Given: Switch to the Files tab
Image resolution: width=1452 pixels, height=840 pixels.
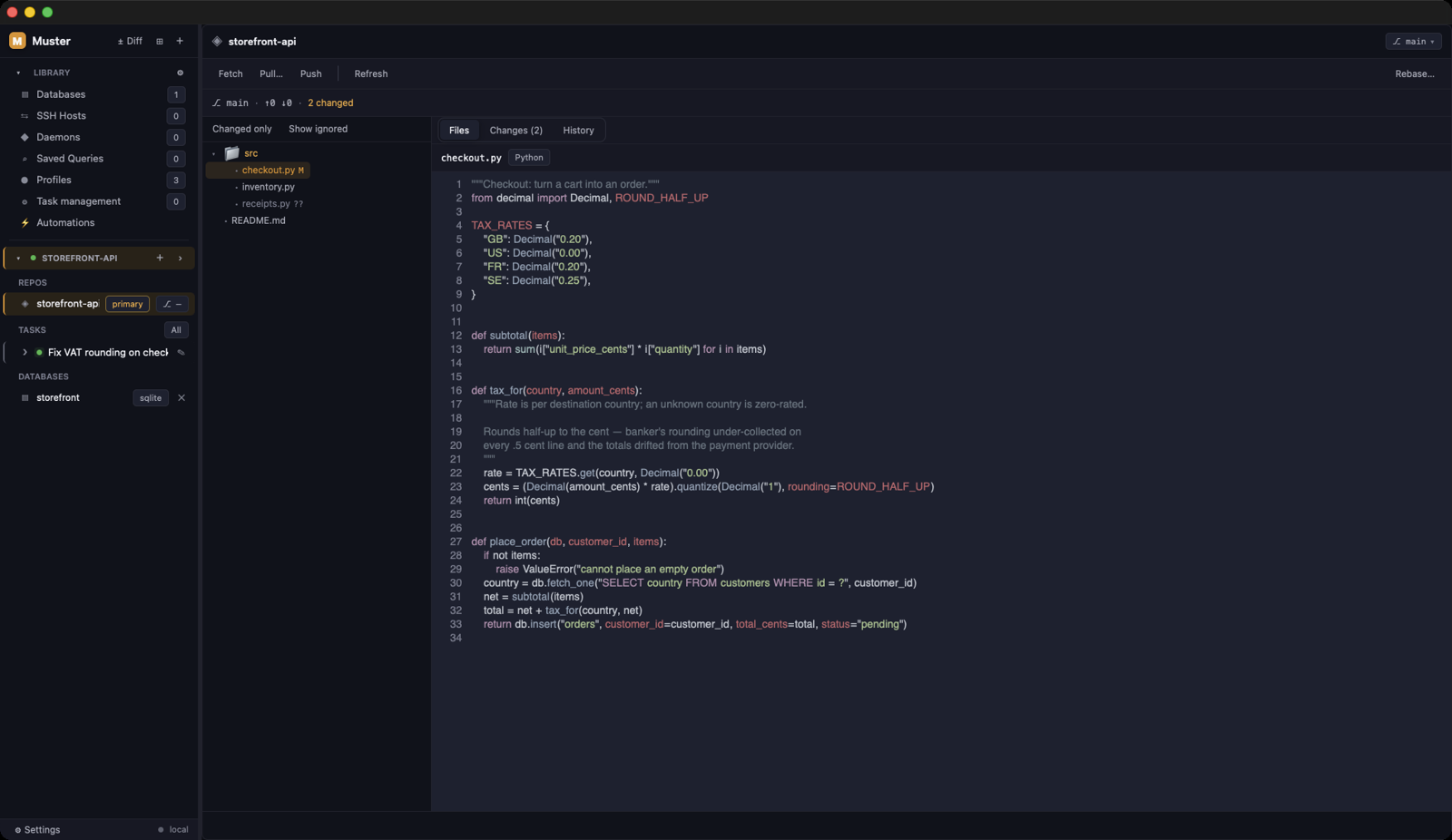Looking at the screenshot, I should (459, 131).
